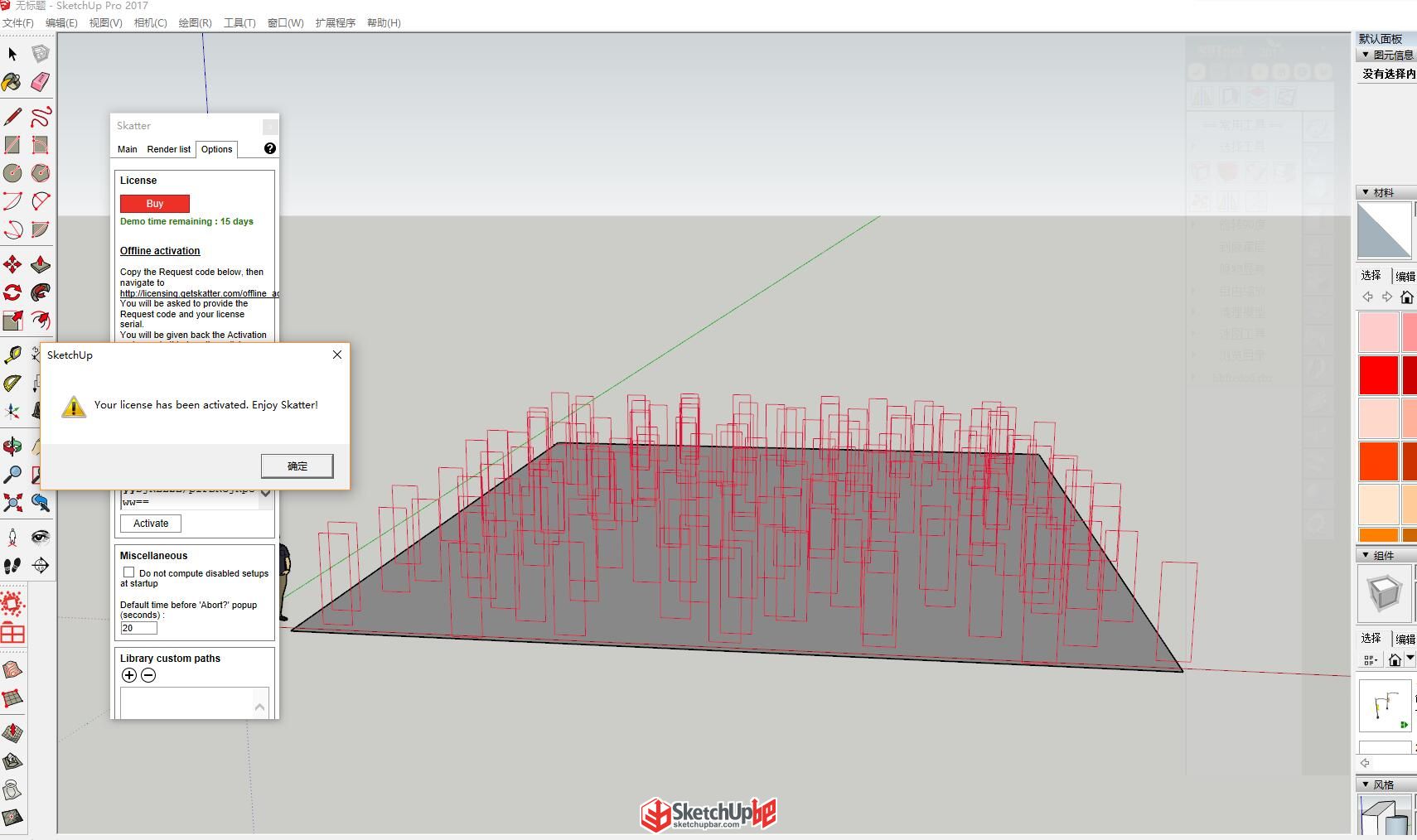Pick the light pink material swatch
Image resolution: width=1417 pixels, height=840 pixels.
1378,331
